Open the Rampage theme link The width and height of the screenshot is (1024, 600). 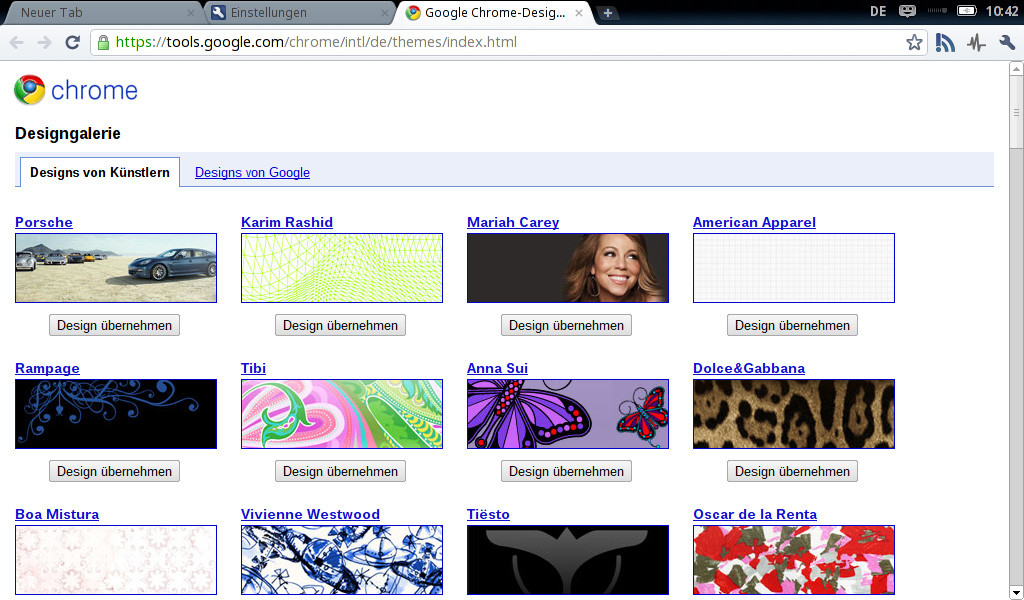click(x=47, y=368)
